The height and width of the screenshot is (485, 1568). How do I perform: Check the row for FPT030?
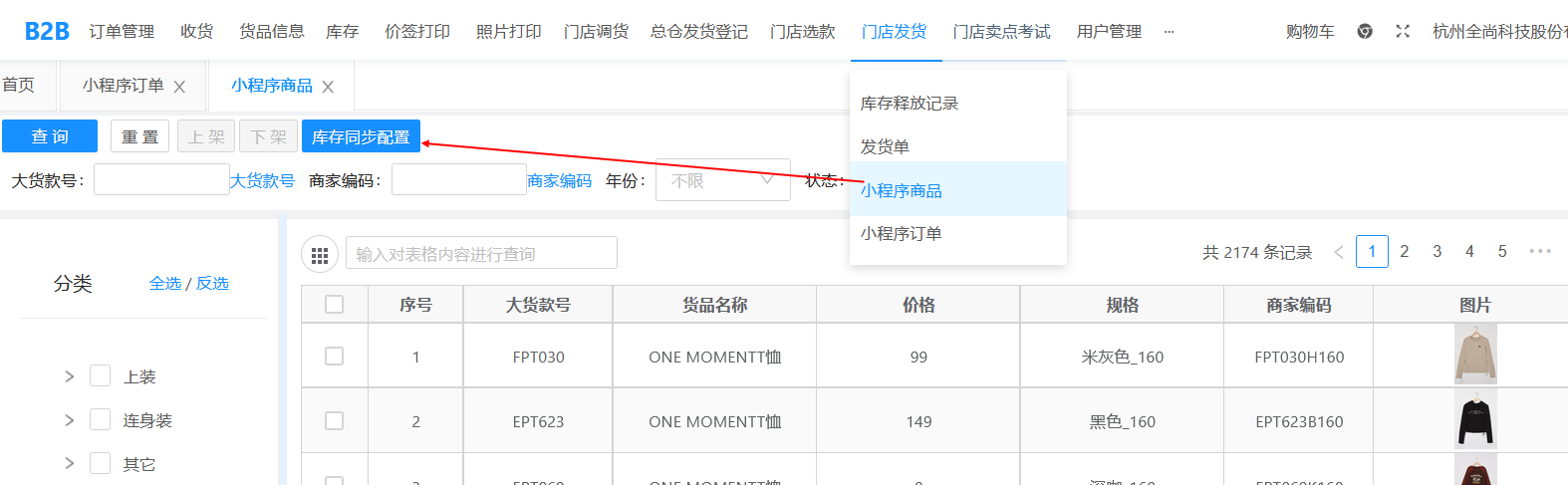pyautogui.click(x=335, y=357)
